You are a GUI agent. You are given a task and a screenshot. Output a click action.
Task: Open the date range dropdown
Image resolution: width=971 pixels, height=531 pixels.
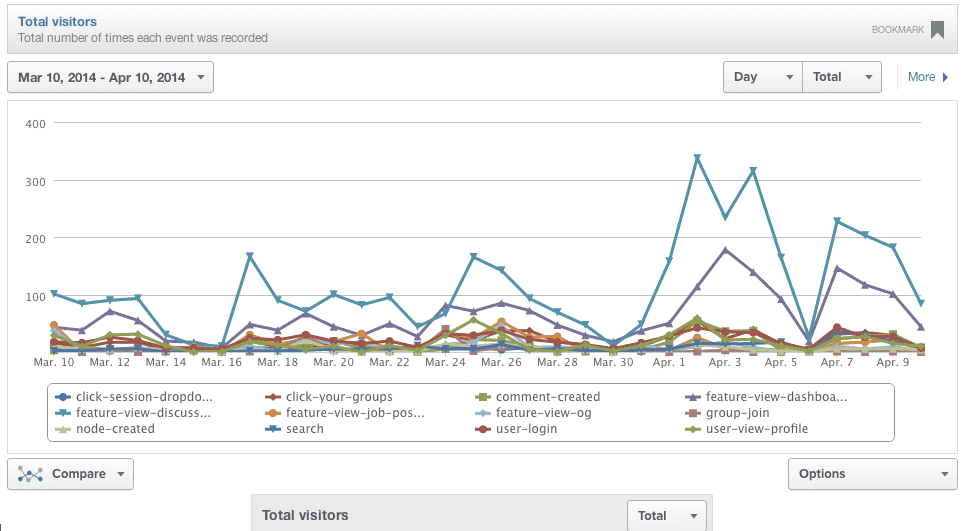[110, 77]
